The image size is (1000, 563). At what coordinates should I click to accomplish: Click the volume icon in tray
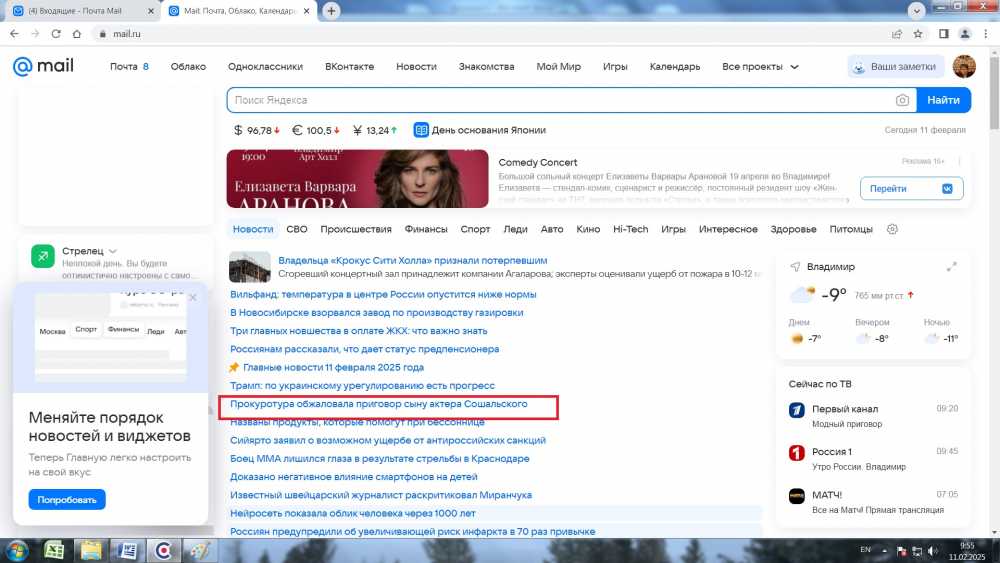point(932,551)
